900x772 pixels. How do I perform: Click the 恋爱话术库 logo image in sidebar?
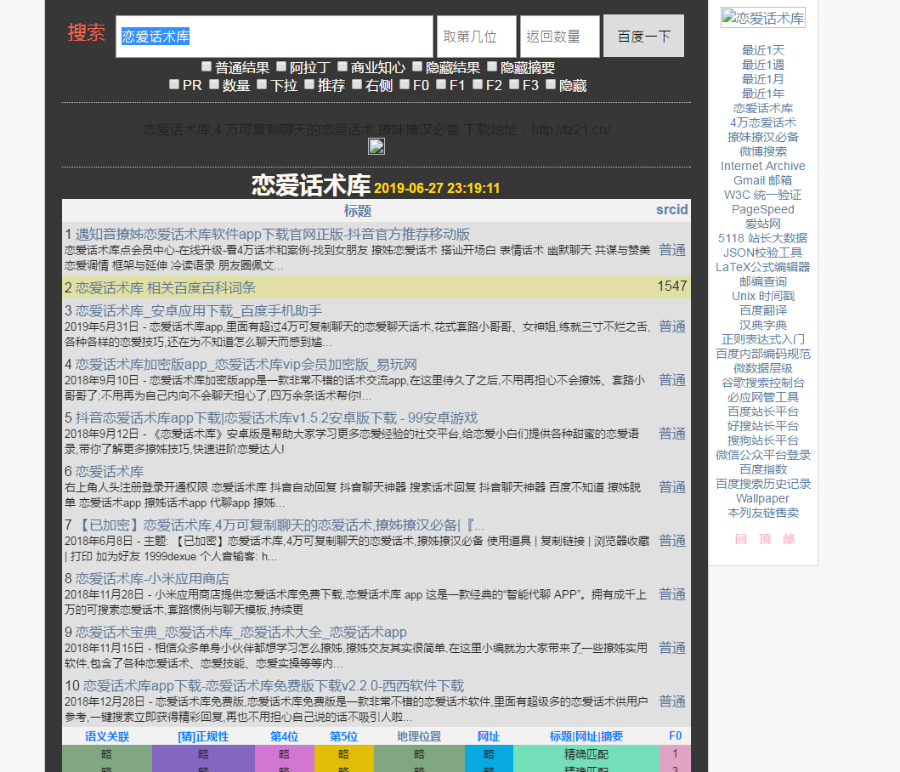(763, 17)
